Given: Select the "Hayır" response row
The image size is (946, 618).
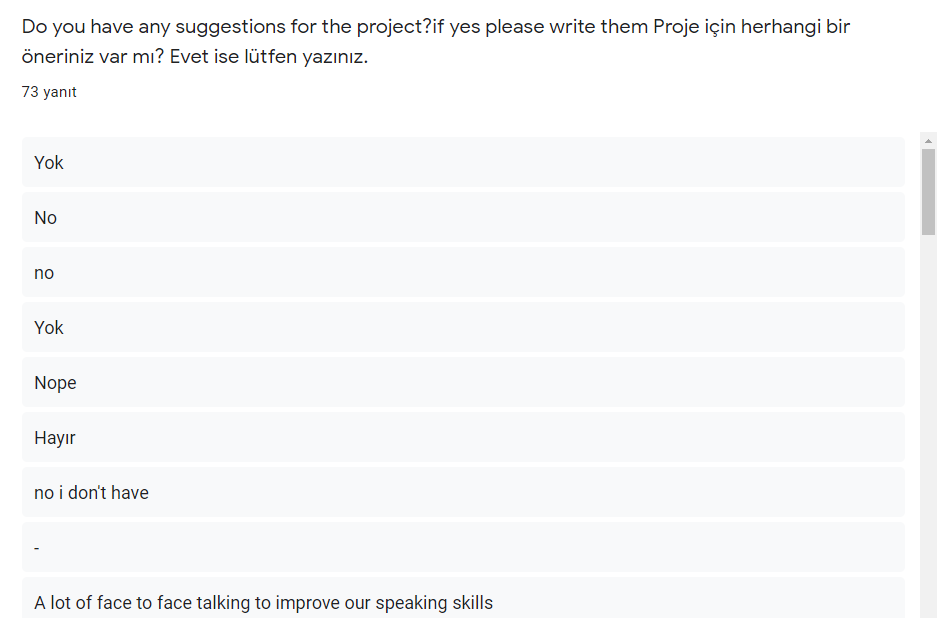Looking at the screenshot, I should tap(55, 437).
